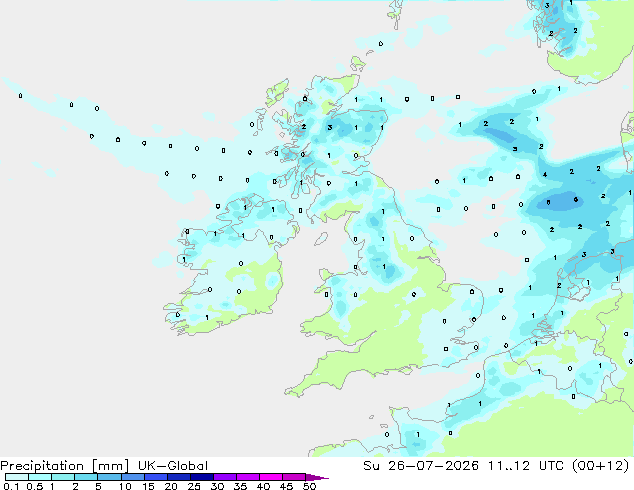Click the legend label "20"
Screen dimensions: 634x490
(171, 486)
